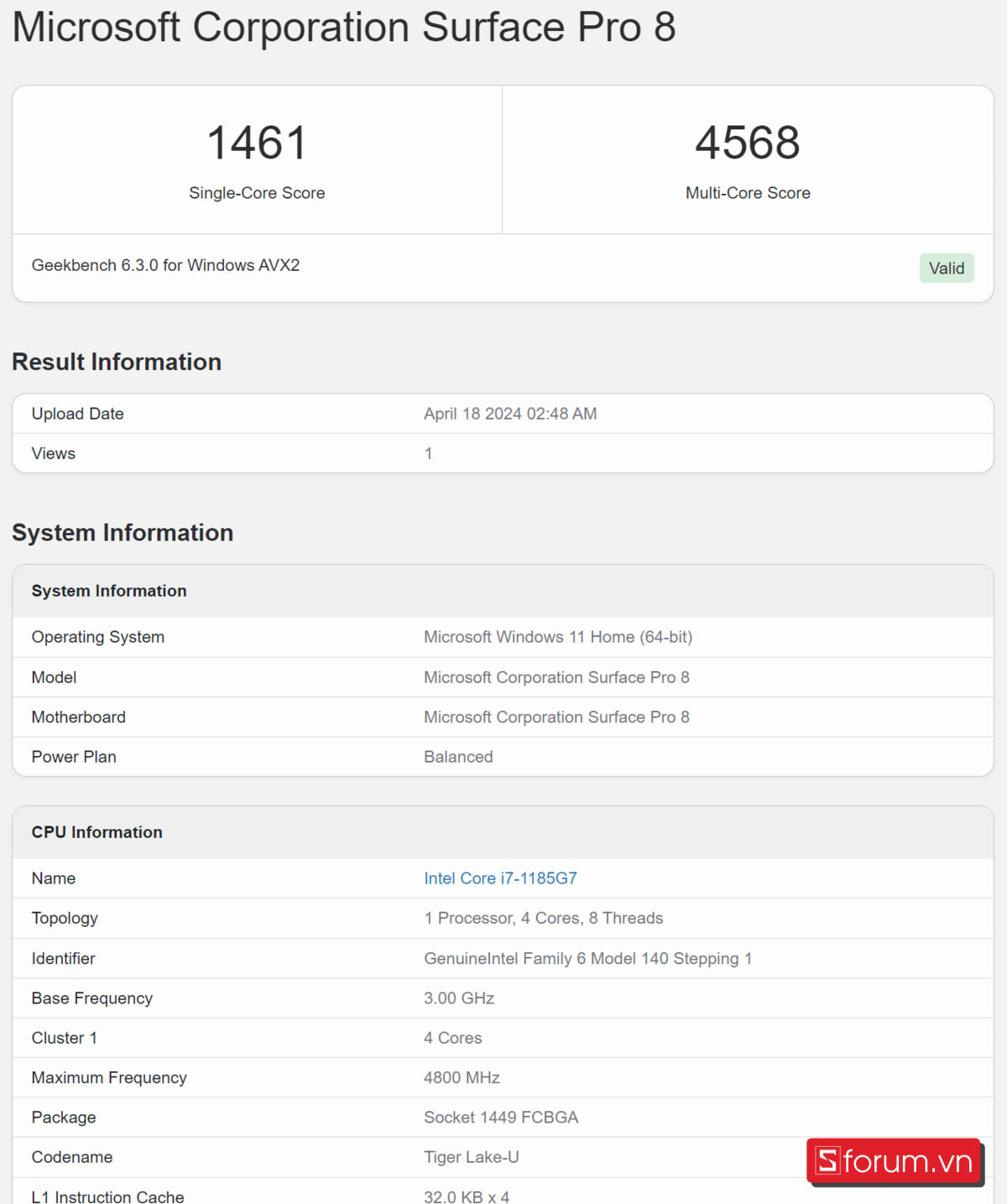The width and height of the screenshot is (1007, 1204).
Task: Select the 4800 MHz maximum frequency value
Action: point(462,1077)
